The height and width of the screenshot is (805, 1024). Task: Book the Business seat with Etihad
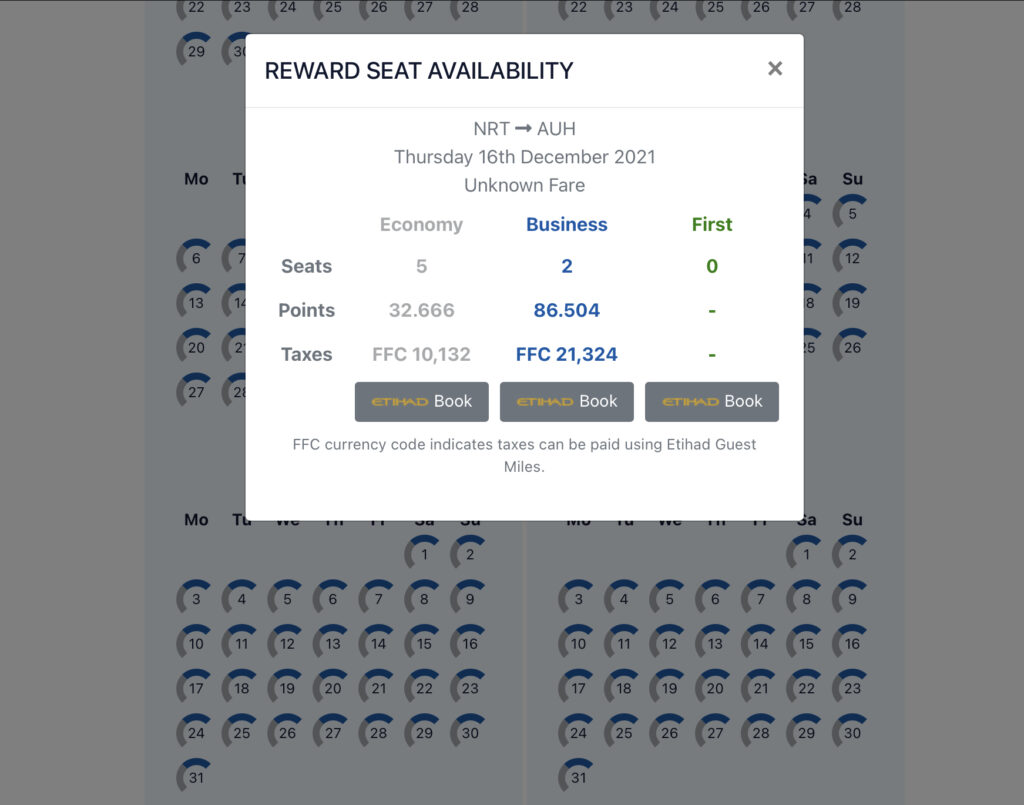coord(567,402)
